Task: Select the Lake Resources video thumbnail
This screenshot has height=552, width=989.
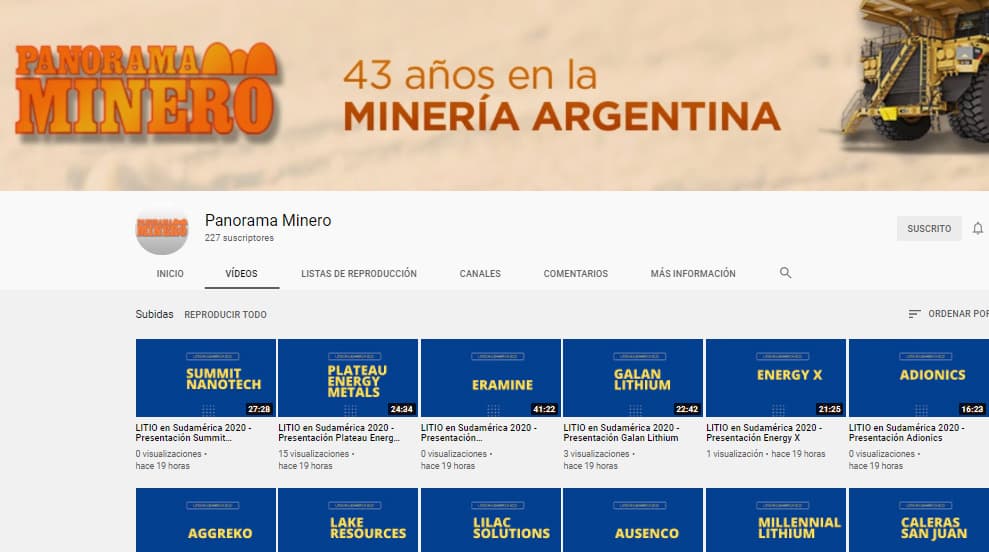Action: 348,520
